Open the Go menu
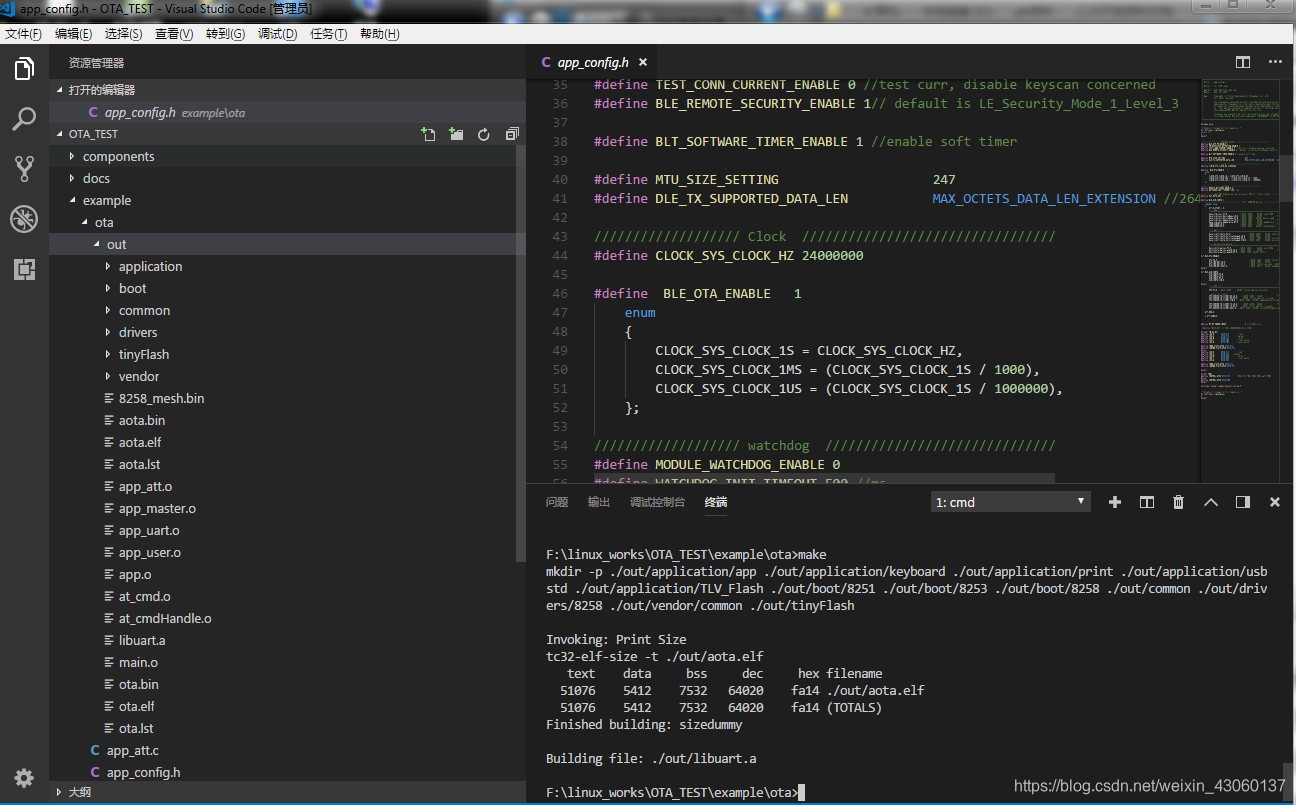This screenshot has height=805, width=1296. [225, 34]
